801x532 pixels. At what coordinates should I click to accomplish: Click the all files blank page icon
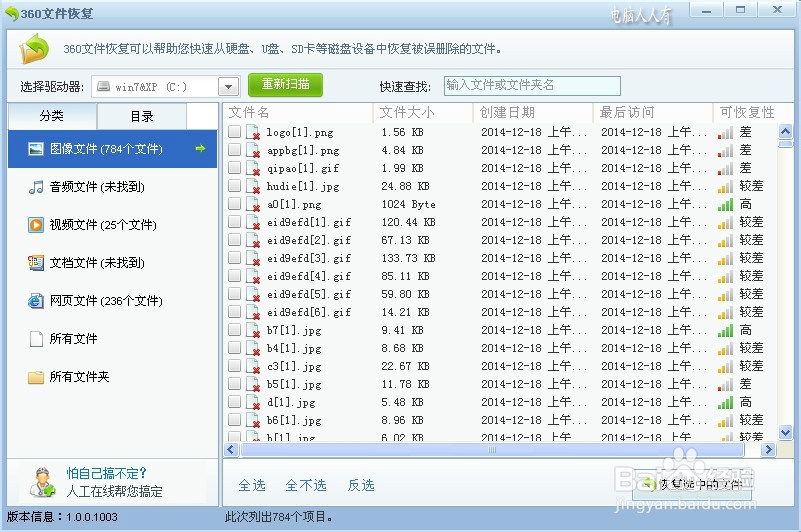tap(36, 339)
